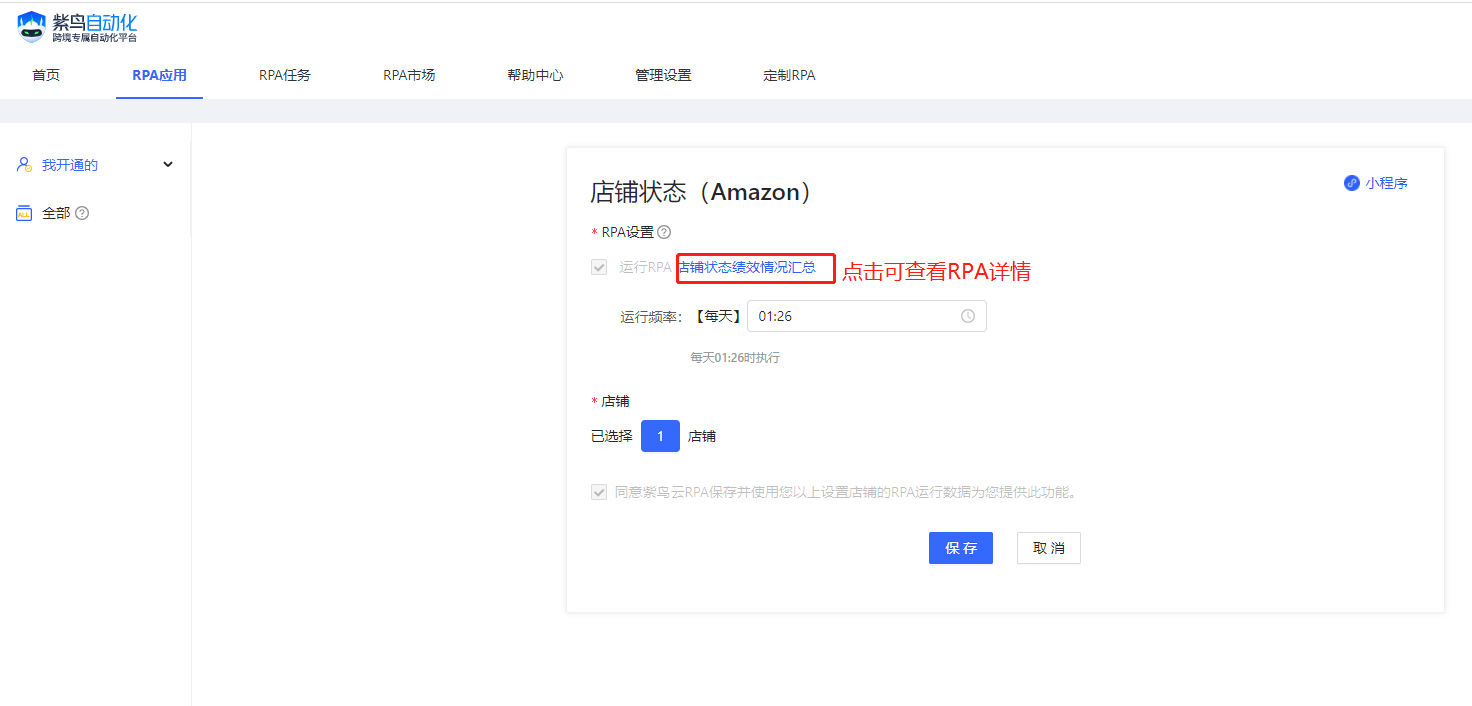
Task: Open the 店铺状态绩效情况汇总 link
Action: coord(747,267)
